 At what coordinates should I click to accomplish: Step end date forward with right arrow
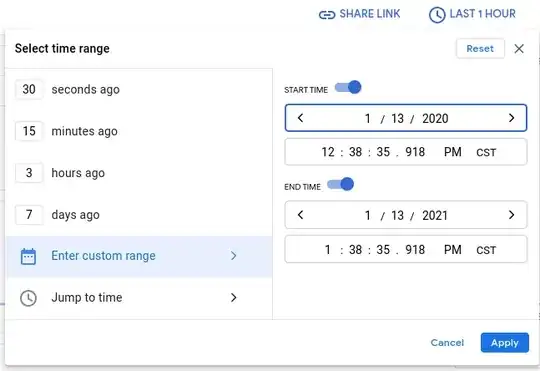511,215
